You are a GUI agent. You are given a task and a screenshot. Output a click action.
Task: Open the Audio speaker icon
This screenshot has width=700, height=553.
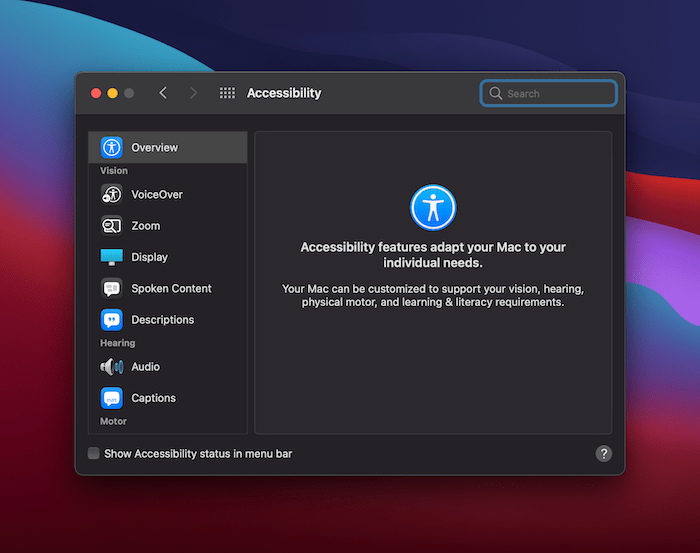click(111, 367)
